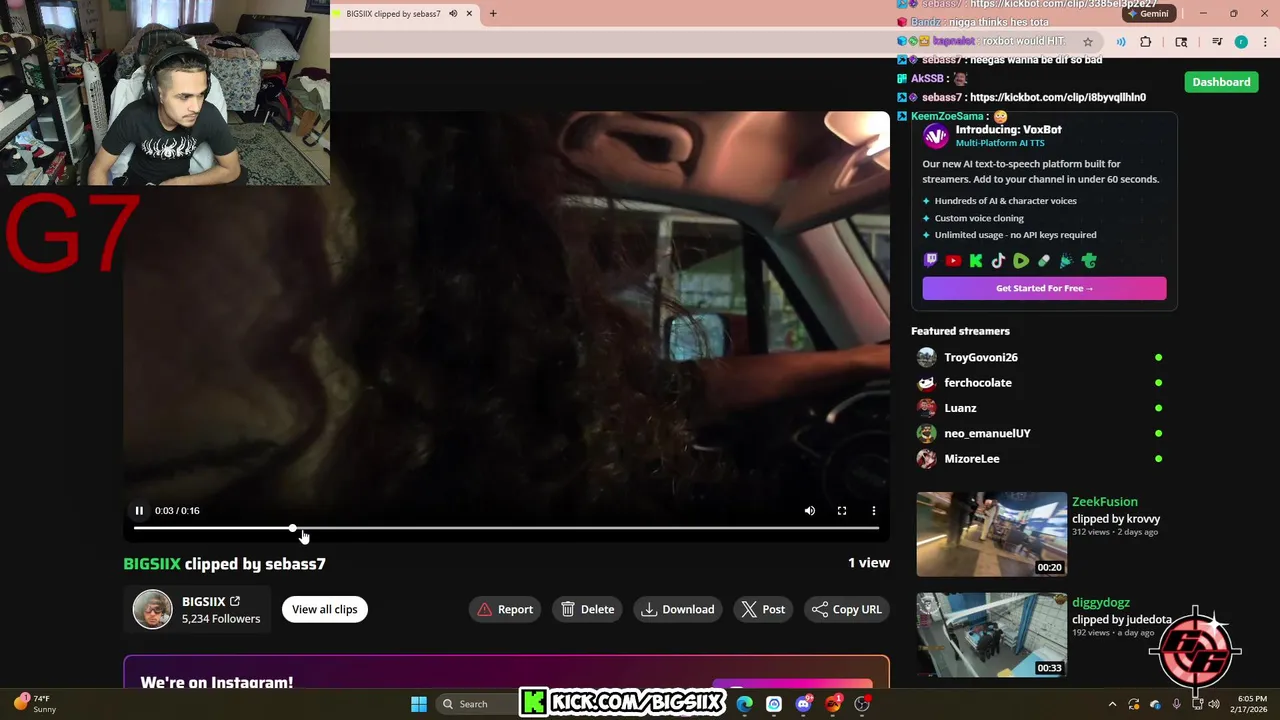This screenshot has width=1280, height=720.
Task: Open Windows Start menu
Action: pyautogui.click(x=419, y=704)
